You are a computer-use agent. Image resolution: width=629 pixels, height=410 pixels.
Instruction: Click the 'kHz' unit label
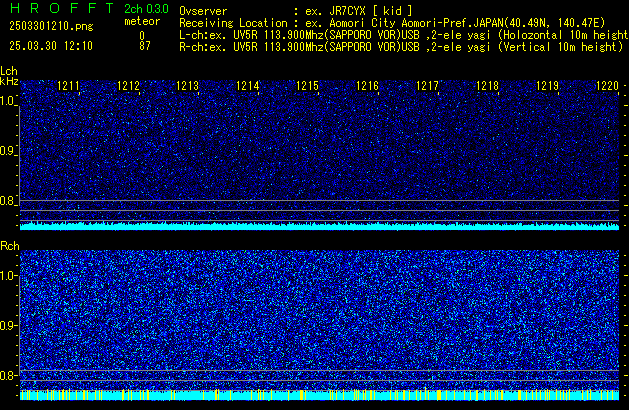point(9,81)
